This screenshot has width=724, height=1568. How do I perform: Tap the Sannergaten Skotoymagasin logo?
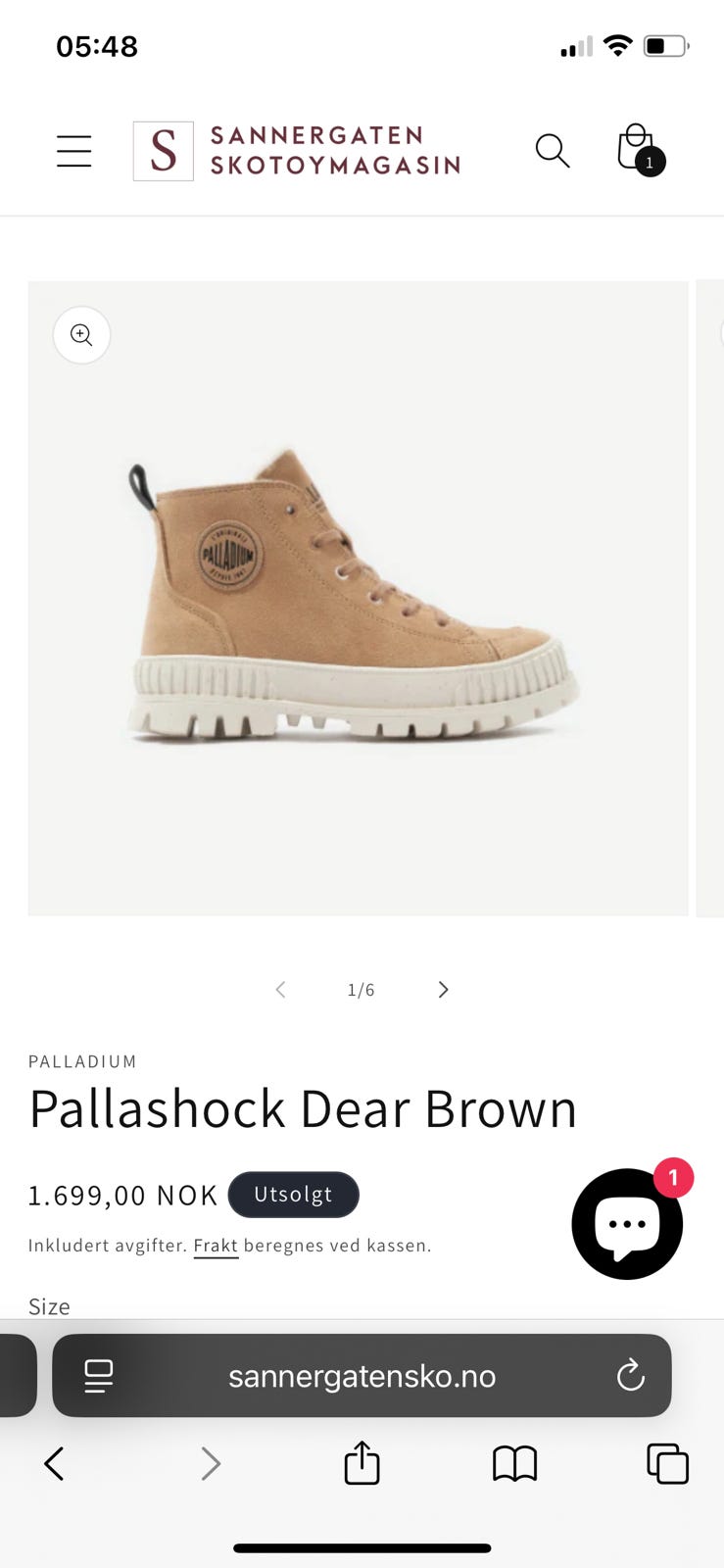(297, 151)
